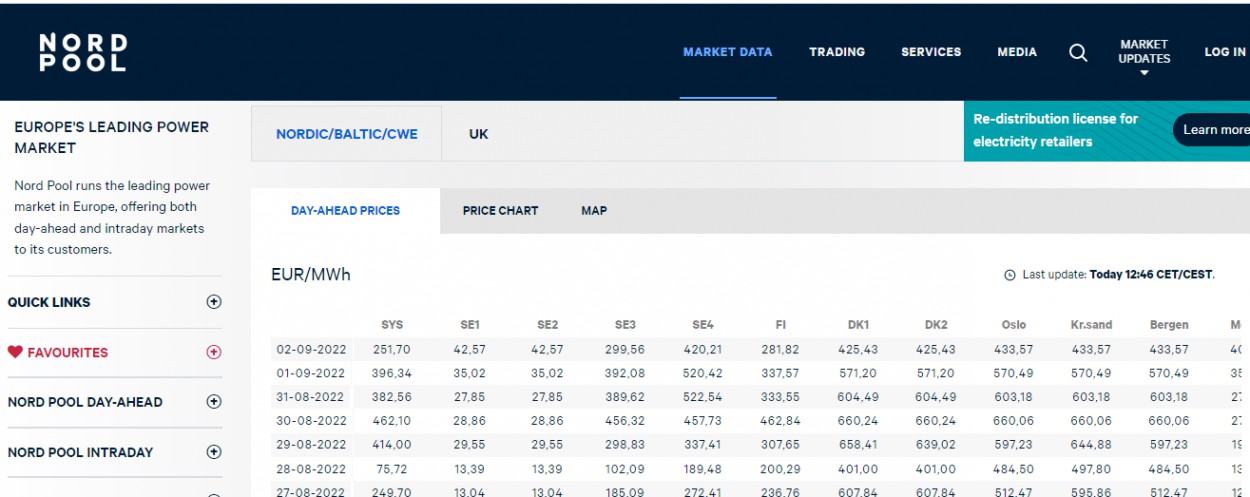Switch to the Map tab

[x=594, y=211]
